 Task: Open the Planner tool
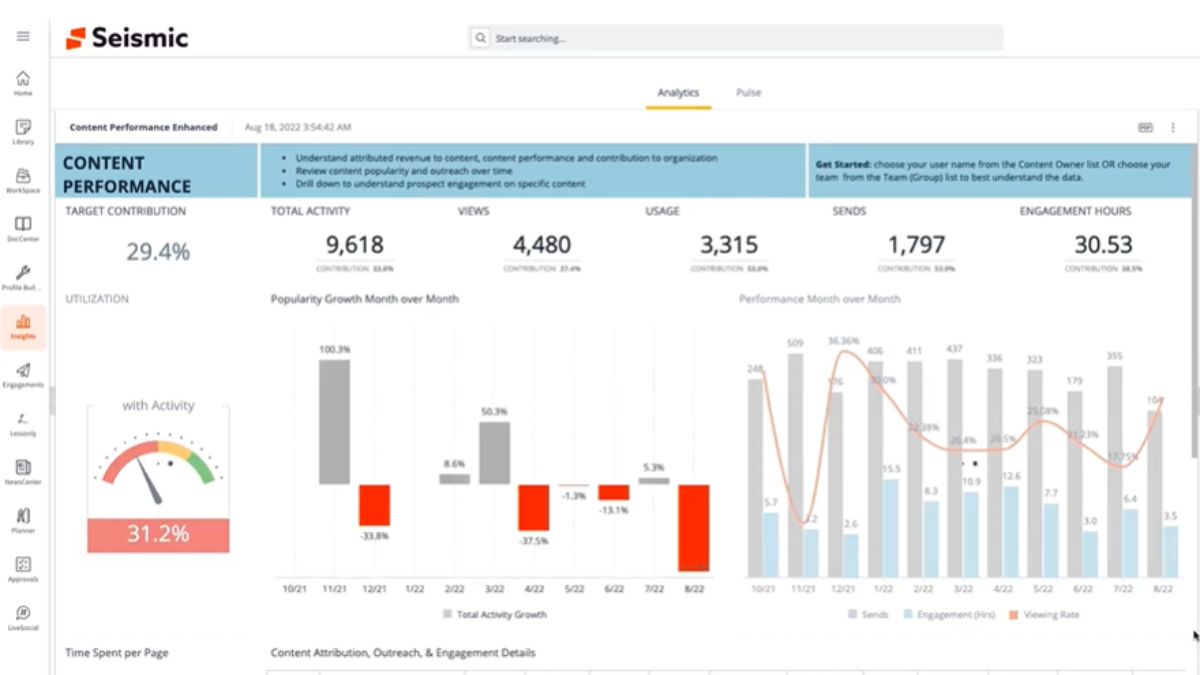point(22,519)
